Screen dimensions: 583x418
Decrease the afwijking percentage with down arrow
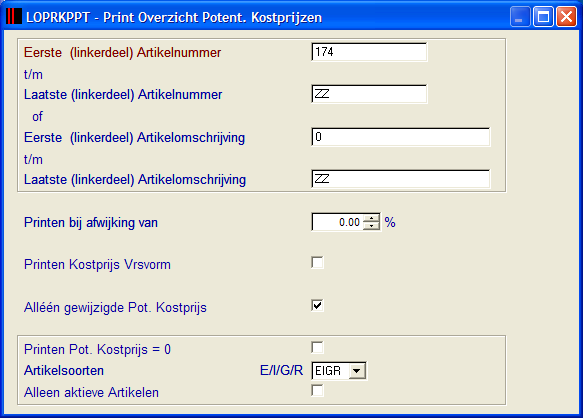coord(371,226)
